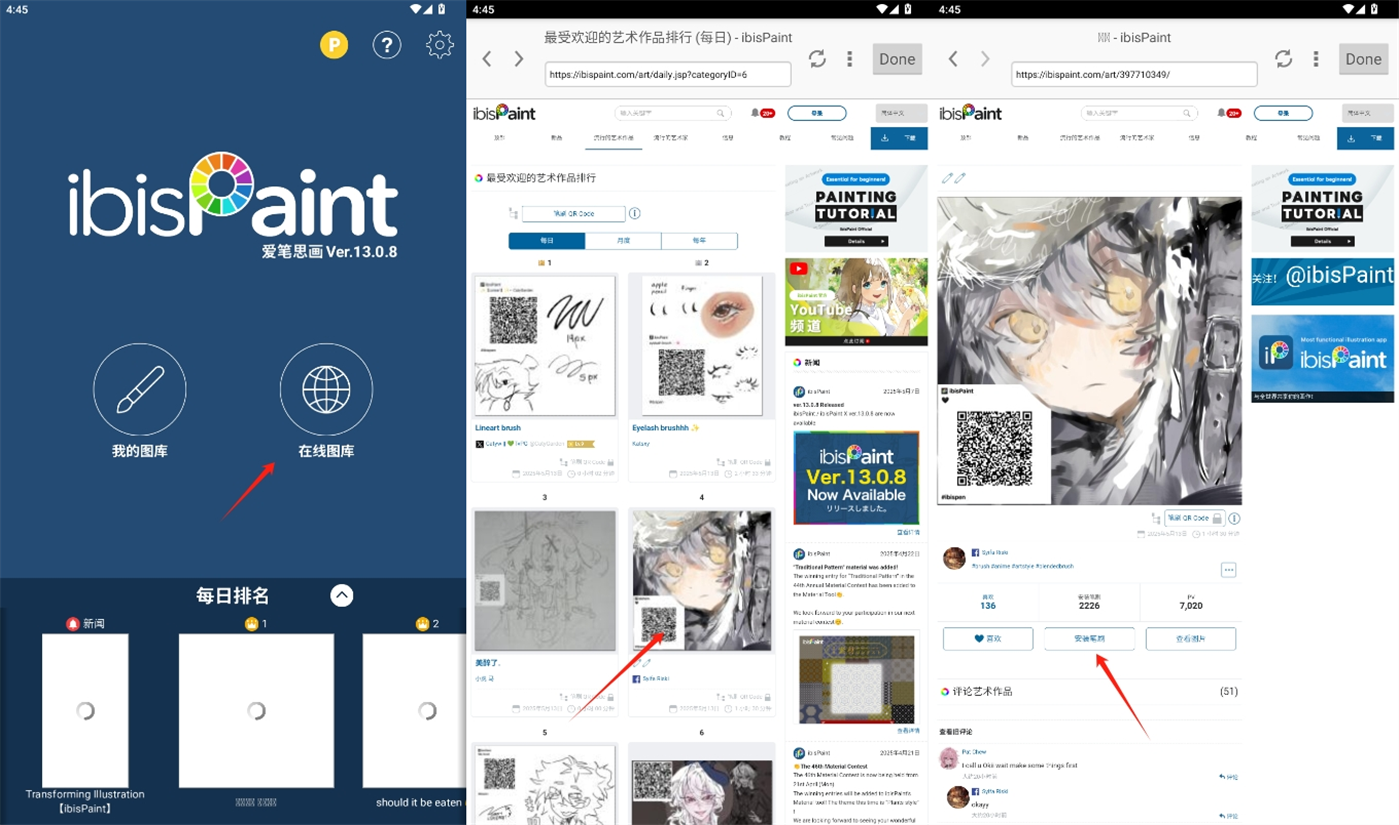Image resolution: width=1399 pixels, height=825 pixels.
Task: Select the daily (每日) ranking tab
Action: pyautogui.click(x=547, y=241)
